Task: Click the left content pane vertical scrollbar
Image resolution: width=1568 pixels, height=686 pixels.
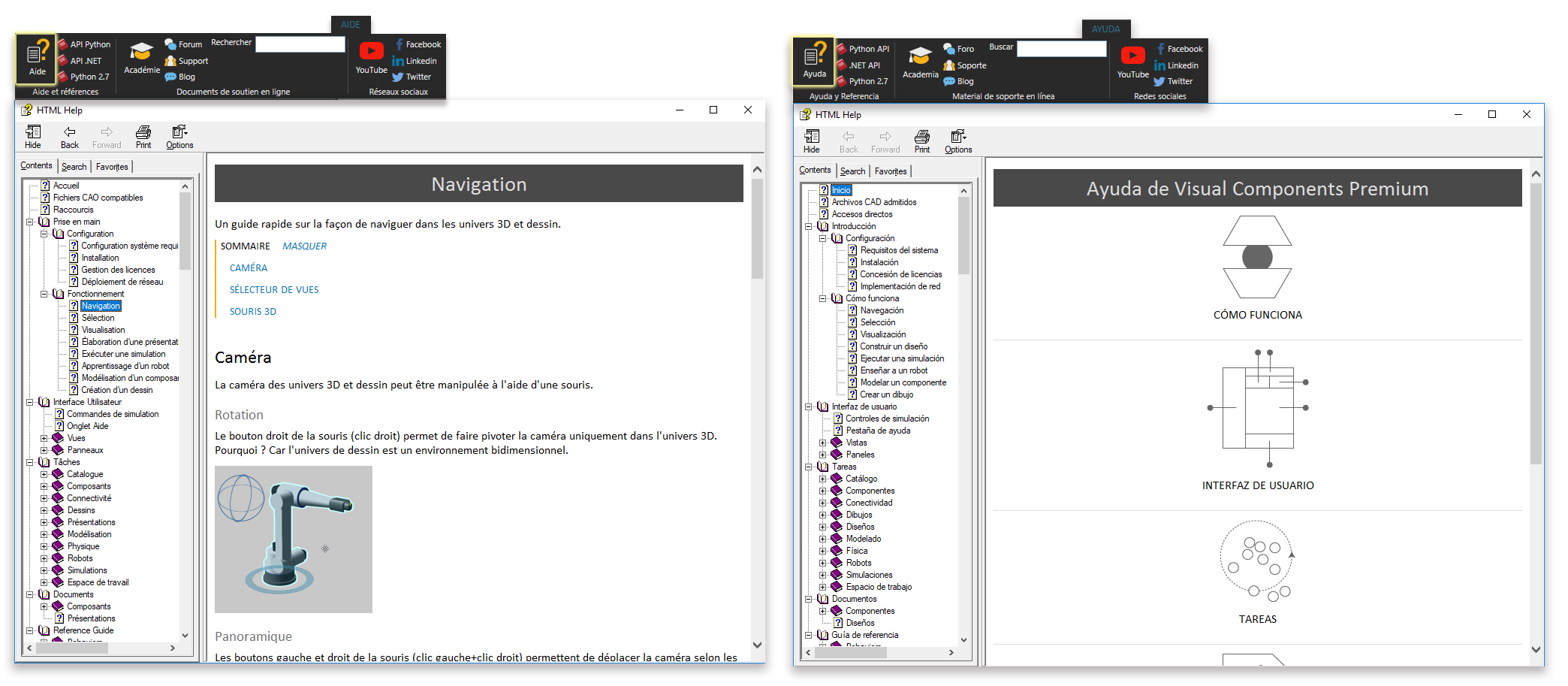Action: [x=757, y=407]
